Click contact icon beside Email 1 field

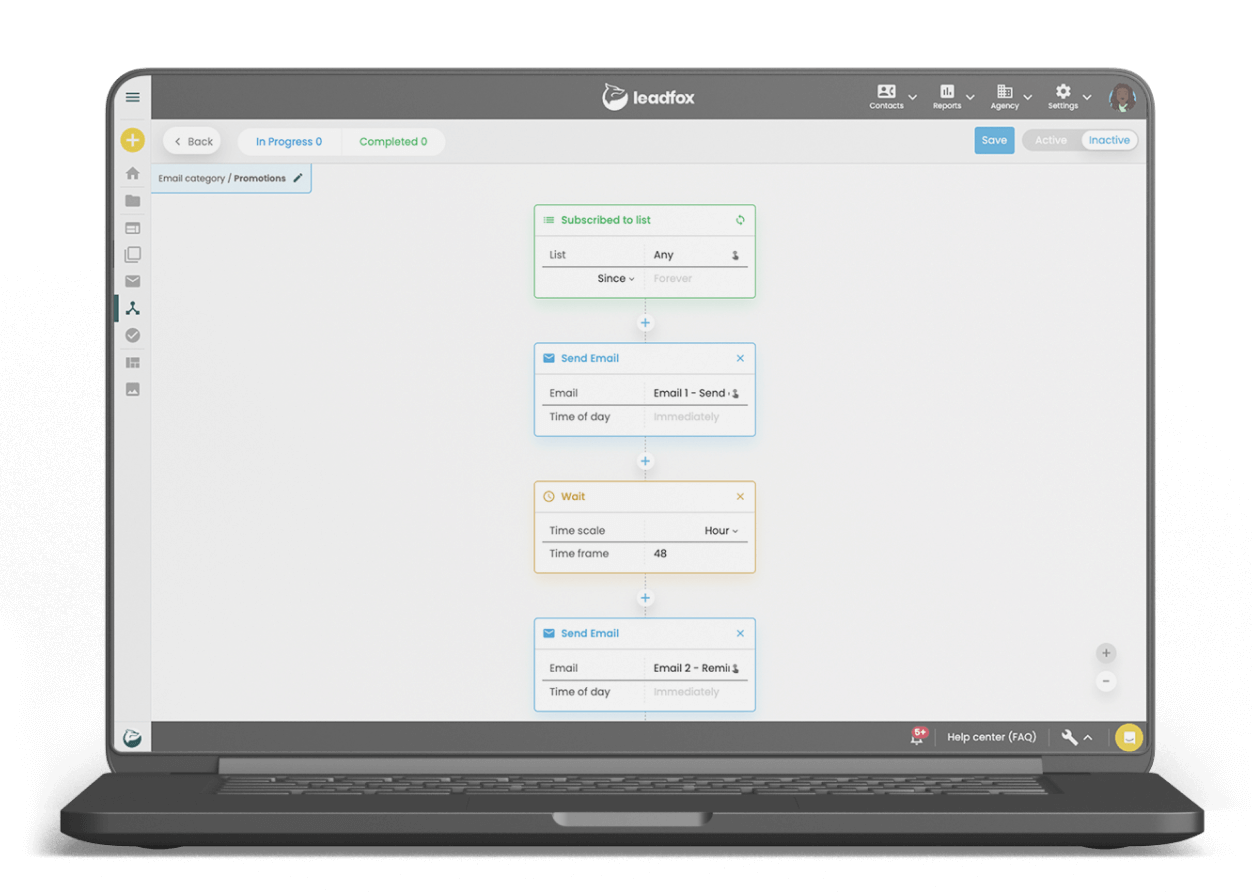coord(735,394)
